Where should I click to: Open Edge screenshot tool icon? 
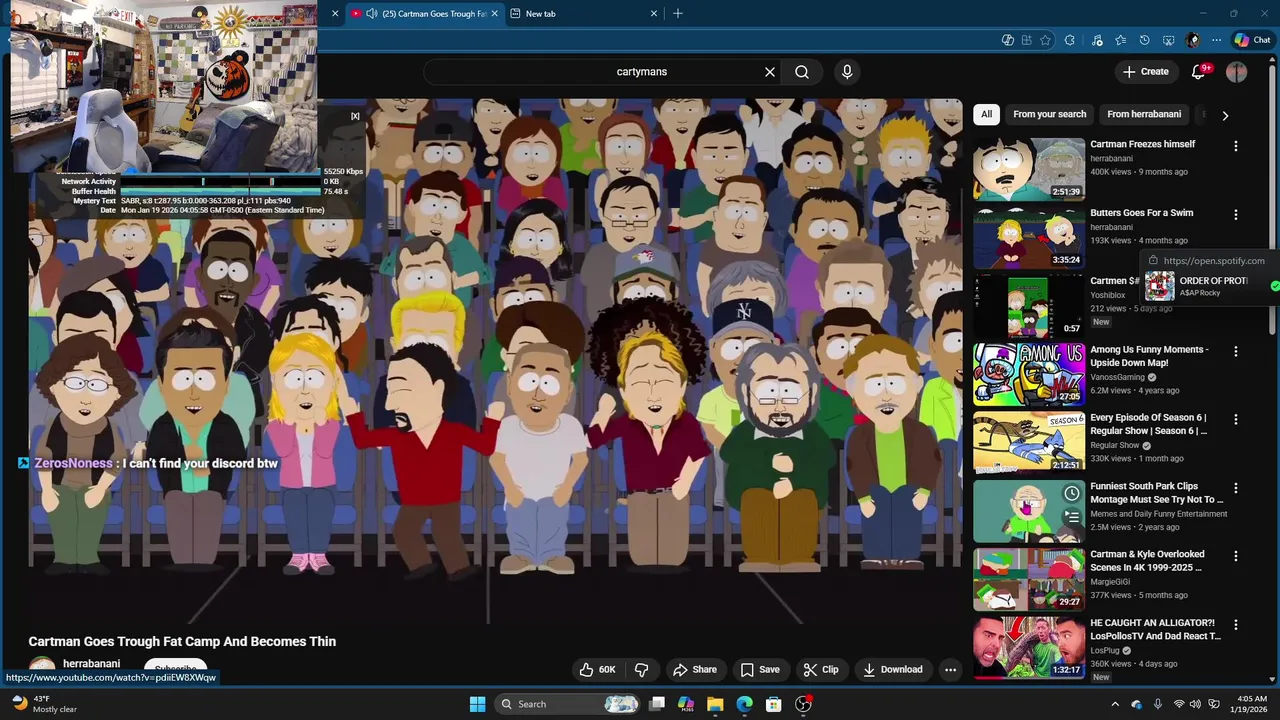[1168, 40]
